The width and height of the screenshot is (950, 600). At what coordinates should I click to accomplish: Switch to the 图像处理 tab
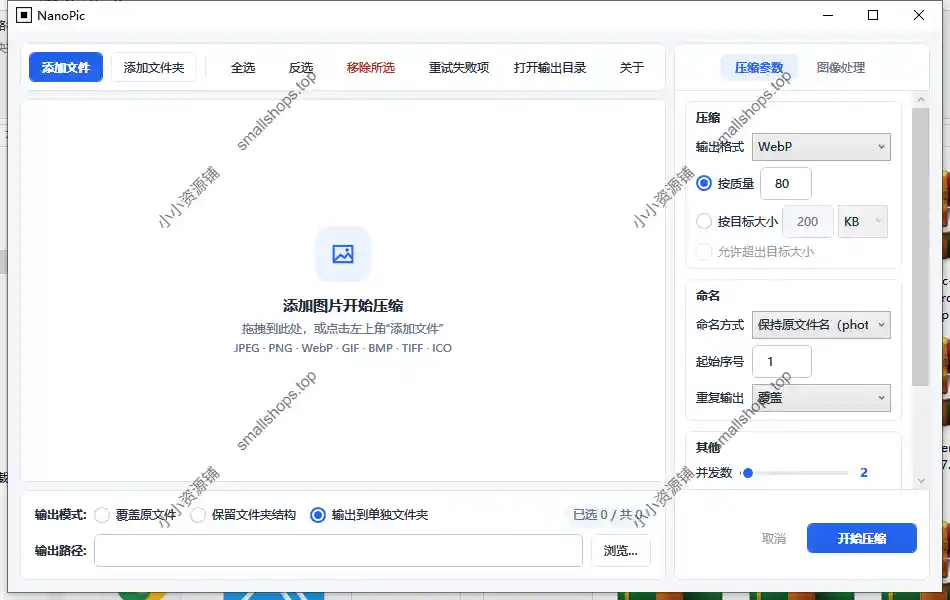841,67
